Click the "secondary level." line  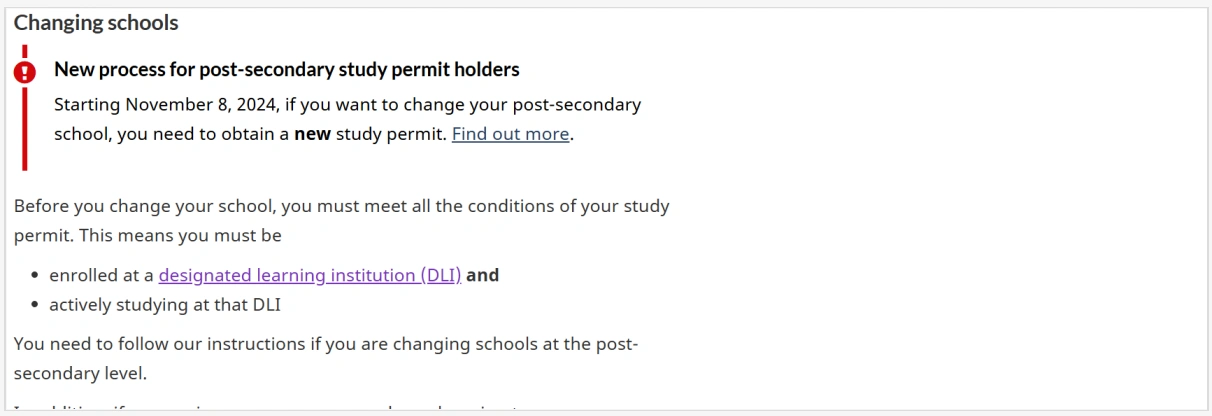click(x=80, y=374)
